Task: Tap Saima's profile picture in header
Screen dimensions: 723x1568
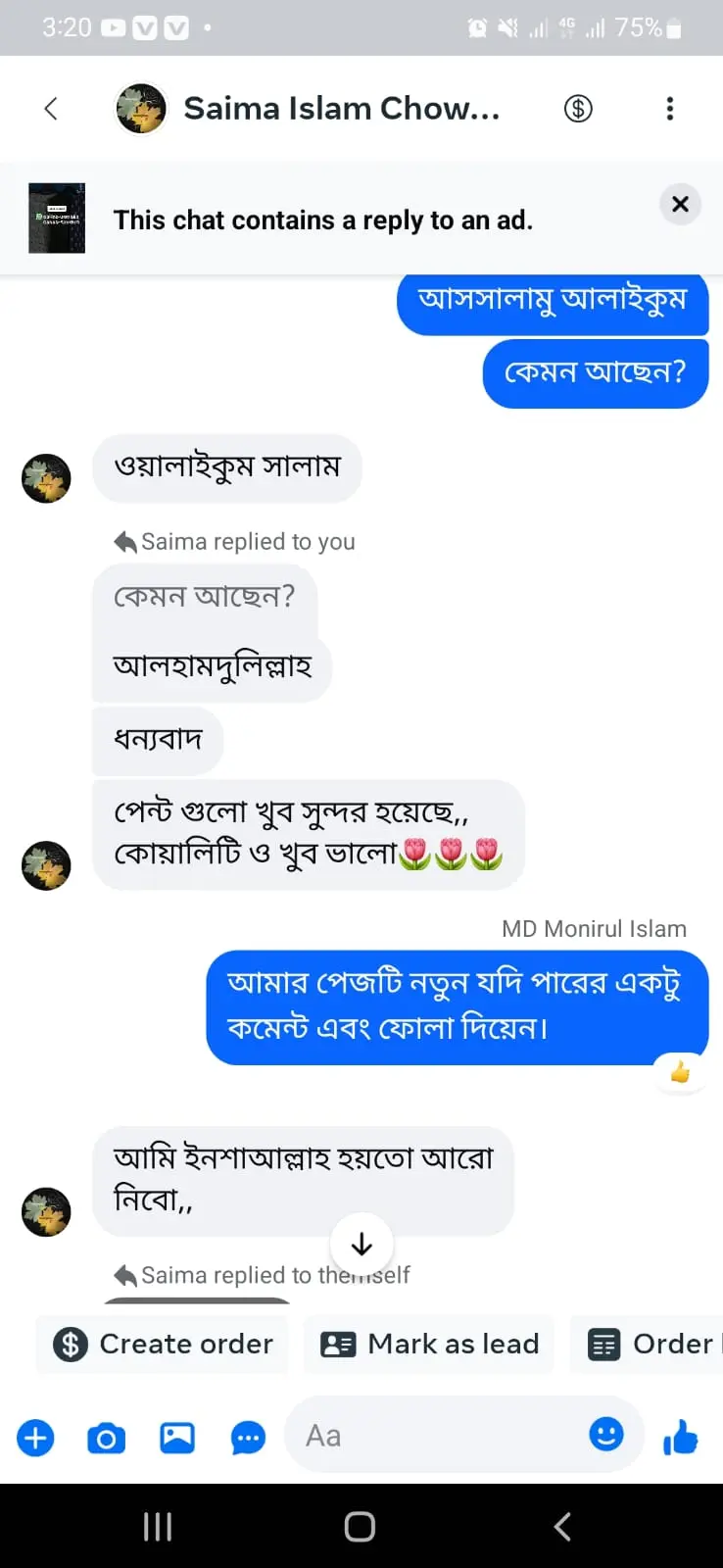Action: click(x=141, y=109)
